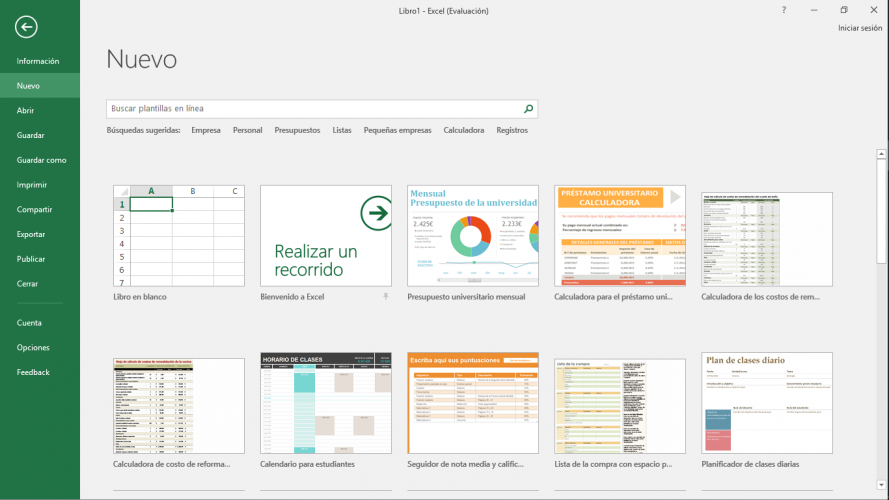Open the Compartir page

40,210
